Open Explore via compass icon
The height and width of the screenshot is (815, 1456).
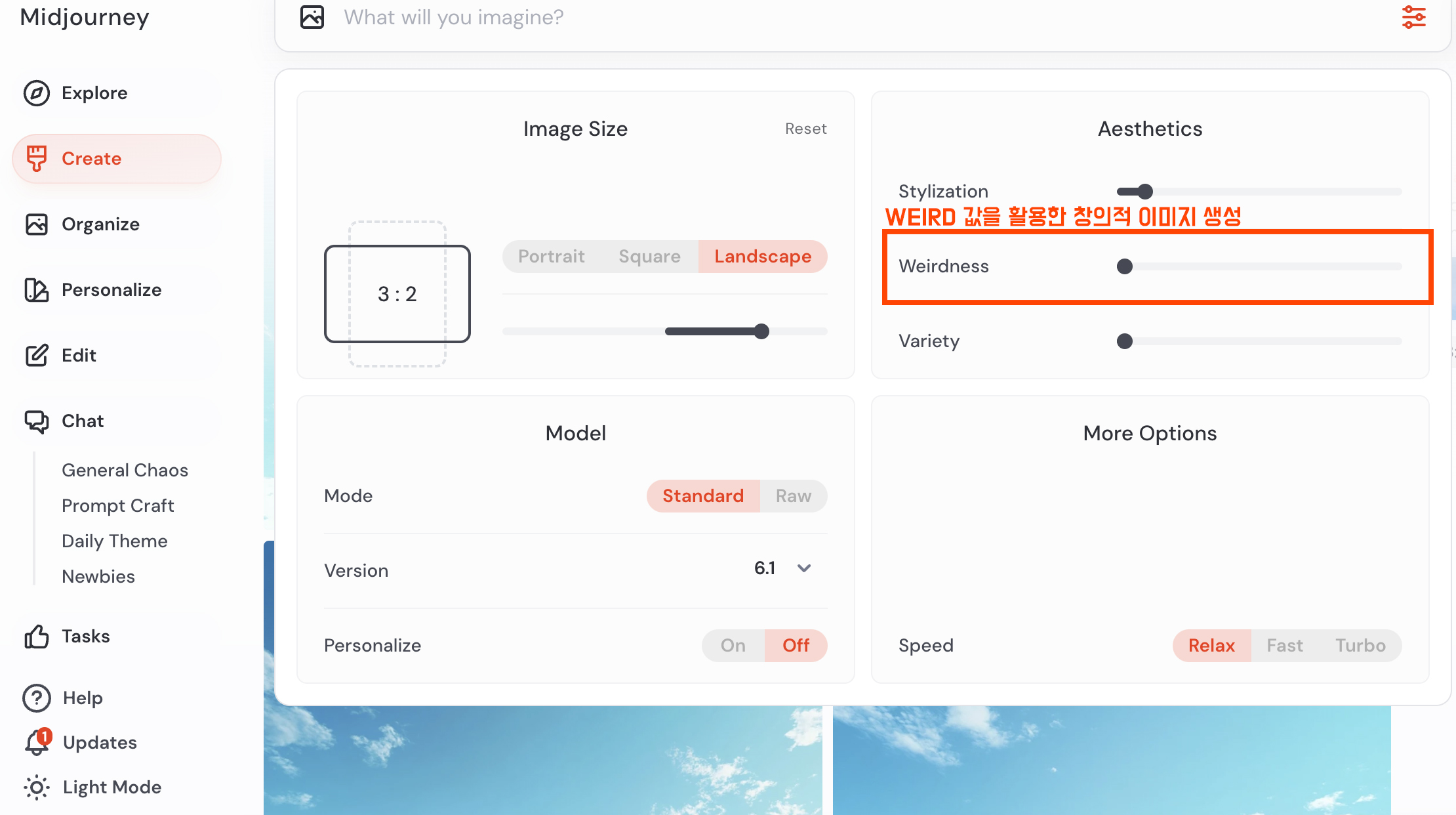click(x=37, y=93)
